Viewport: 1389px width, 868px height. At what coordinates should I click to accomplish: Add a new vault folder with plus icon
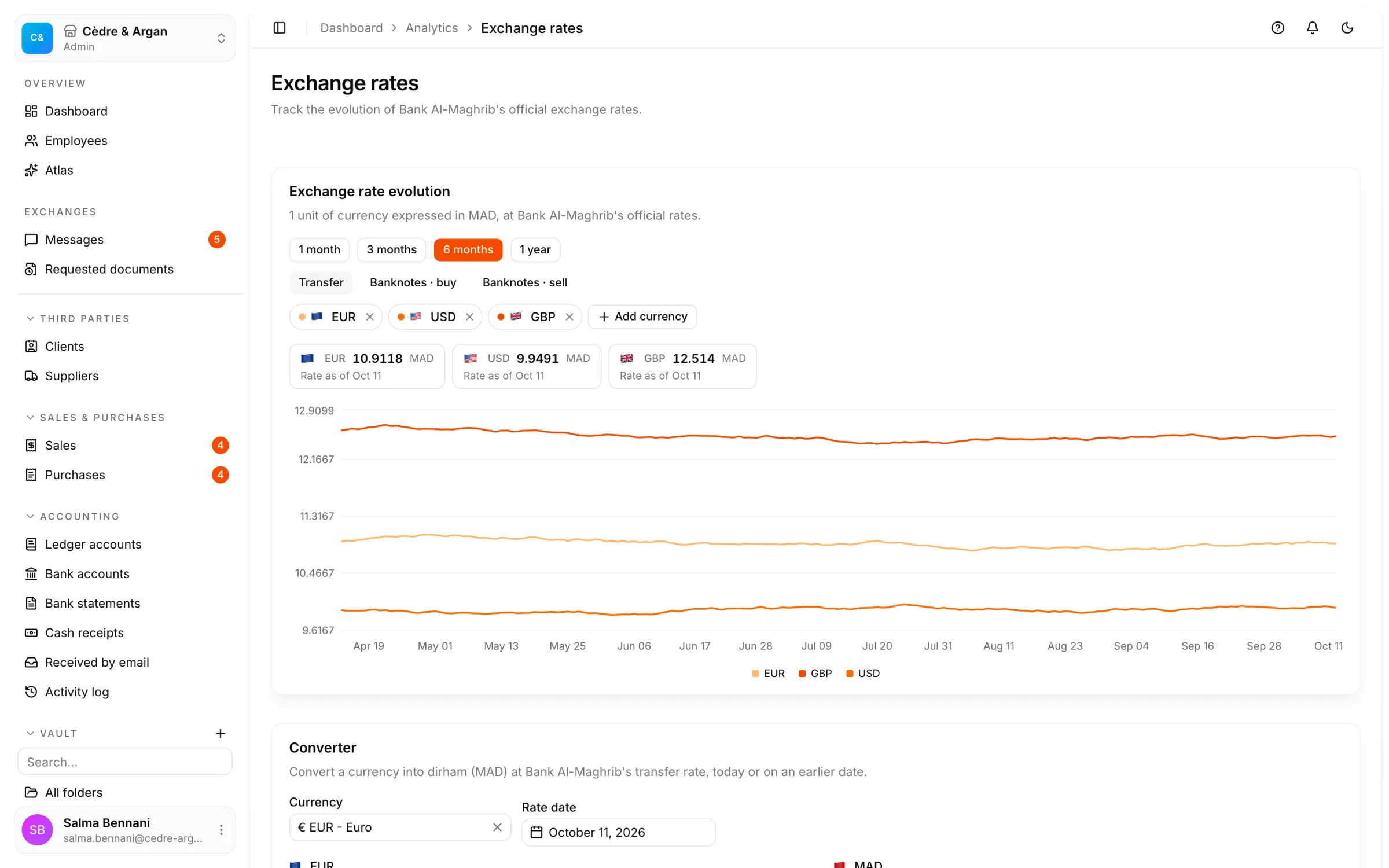click(x=221, y=733)
